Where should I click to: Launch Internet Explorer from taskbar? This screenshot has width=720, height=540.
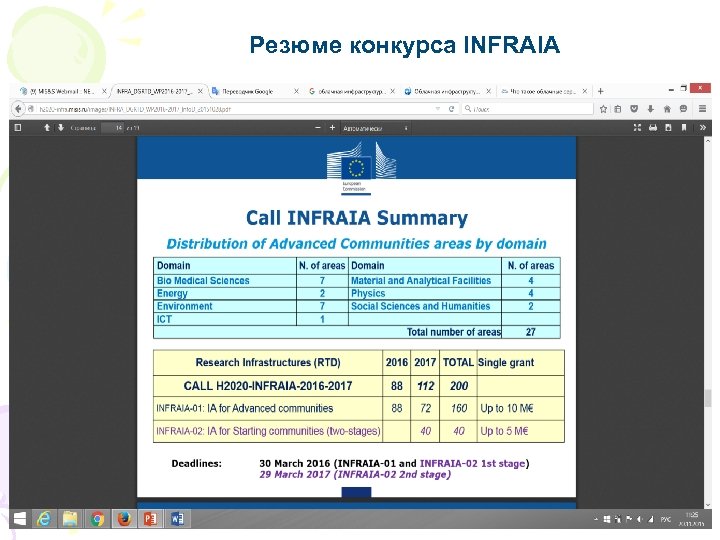44,519
